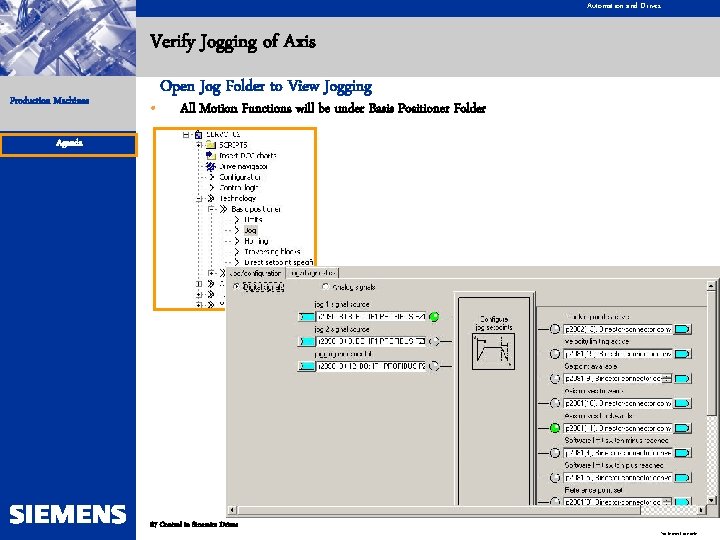The image size is (720, 540).
Task: Click green indicator for Axis moves backwards
Action: point(555,428)
